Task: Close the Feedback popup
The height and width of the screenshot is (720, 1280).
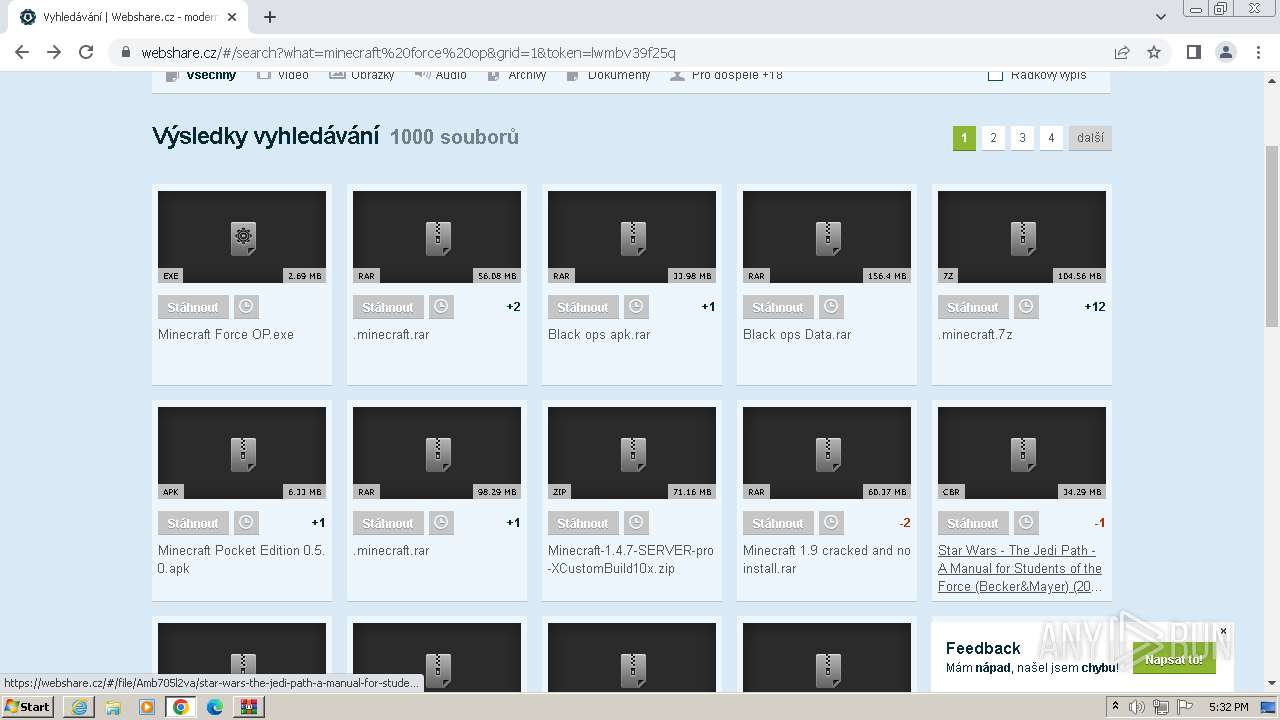Action: click(x=1223, y=631)
